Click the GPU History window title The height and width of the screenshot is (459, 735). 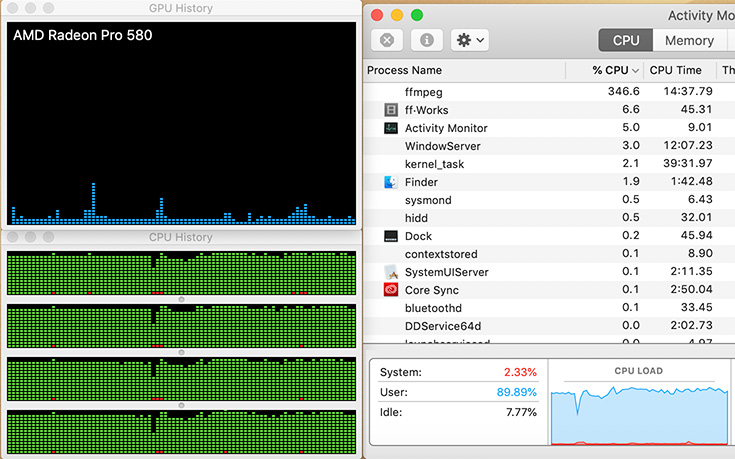tap(181, 8)
